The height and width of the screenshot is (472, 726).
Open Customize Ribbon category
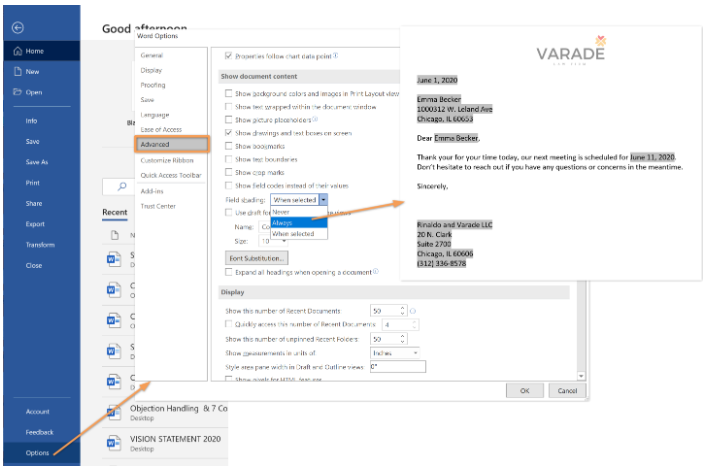click(167, 160)
